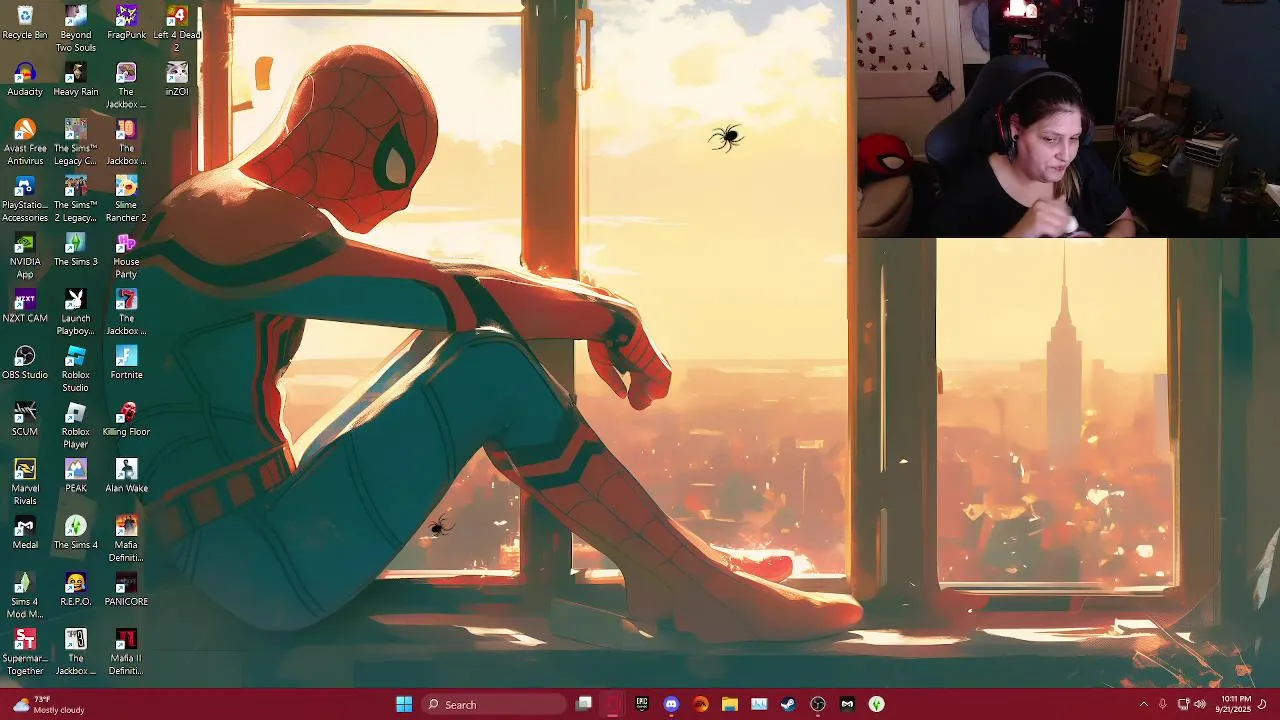Open NZXT CAM desktop icon
Viewport: 1280px width, 720px height.
pos(25,306)
